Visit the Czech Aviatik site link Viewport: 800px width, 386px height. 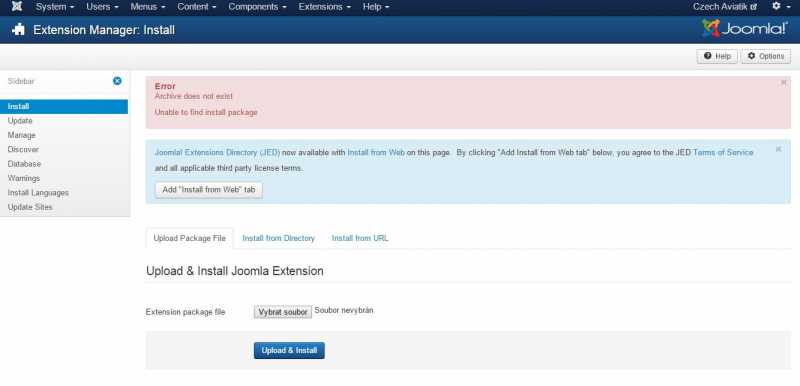tap(724, 7)
